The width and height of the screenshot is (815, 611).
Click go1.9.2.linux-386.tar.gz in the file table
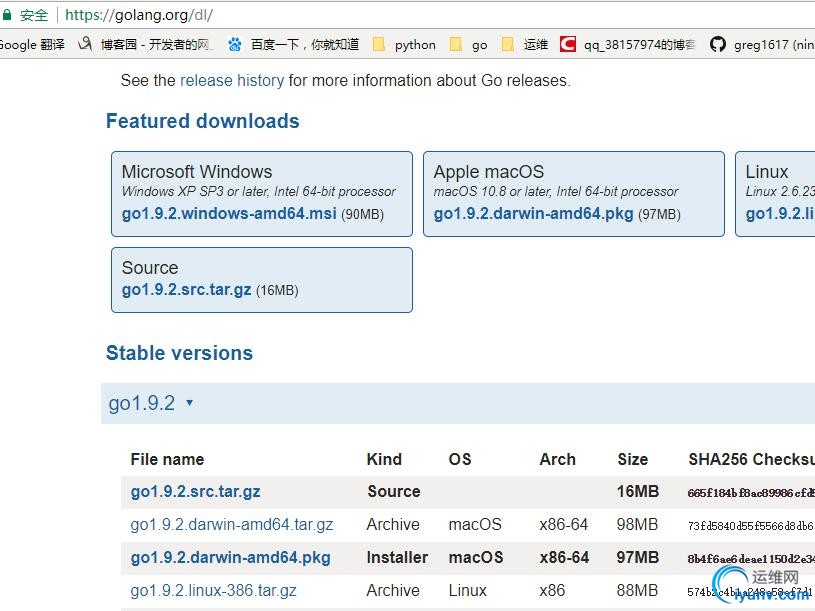coord(214,591)
